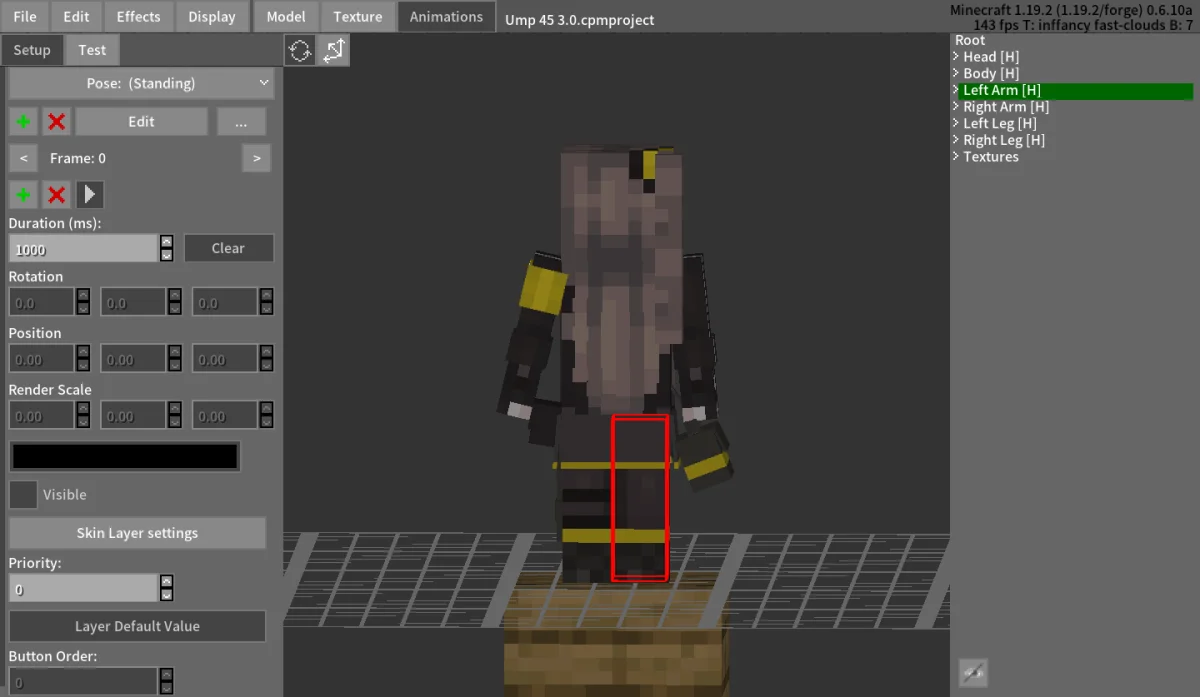The image size is (1200, 697).
Task: Open the Edit menu
Action: click(x=76, y=16)
